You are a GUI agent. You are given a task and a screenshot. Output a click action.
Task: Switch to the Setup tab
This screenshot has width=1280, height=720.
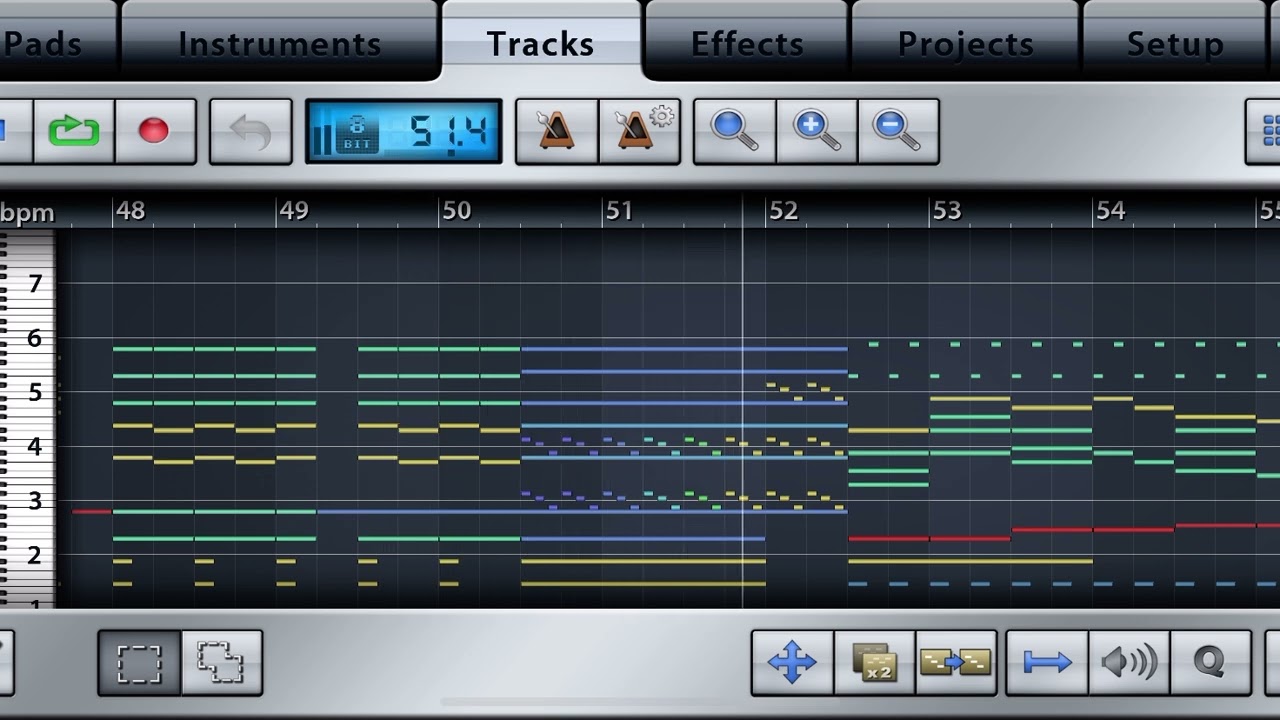pyautogui.click(x=1175, y=44)
